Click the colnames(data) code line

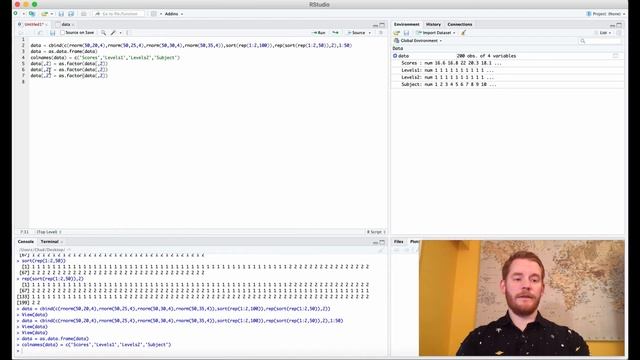(105, 58)
